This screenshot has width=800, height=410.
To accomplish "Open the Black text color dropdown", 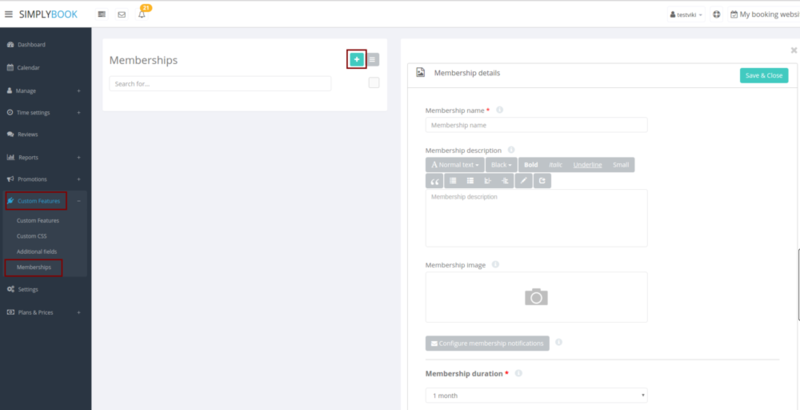I will 501,165.
